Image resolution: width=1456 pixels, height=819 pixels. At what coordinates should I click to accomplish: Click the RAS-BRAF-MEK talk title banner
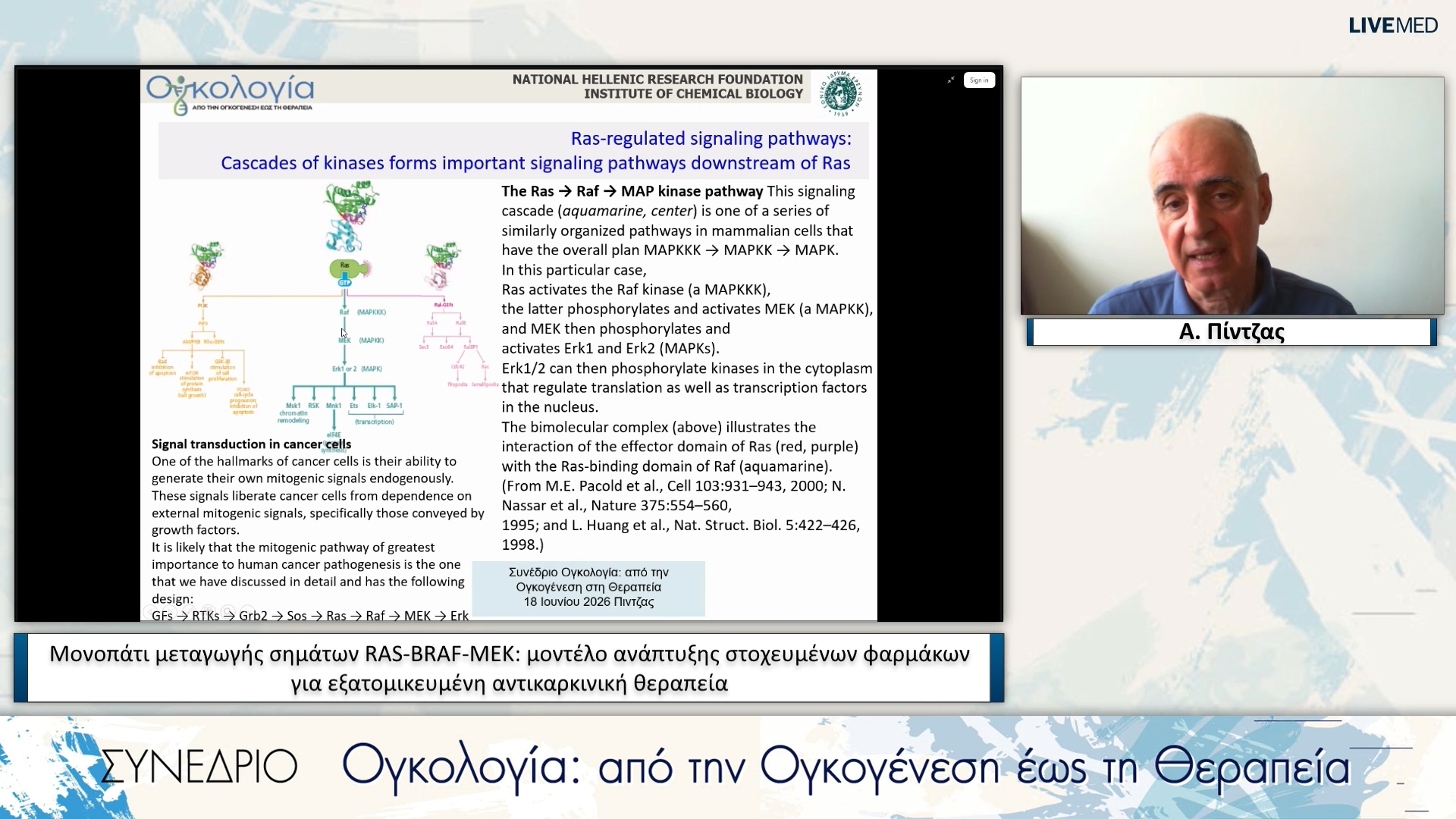(x=509, y=668)
